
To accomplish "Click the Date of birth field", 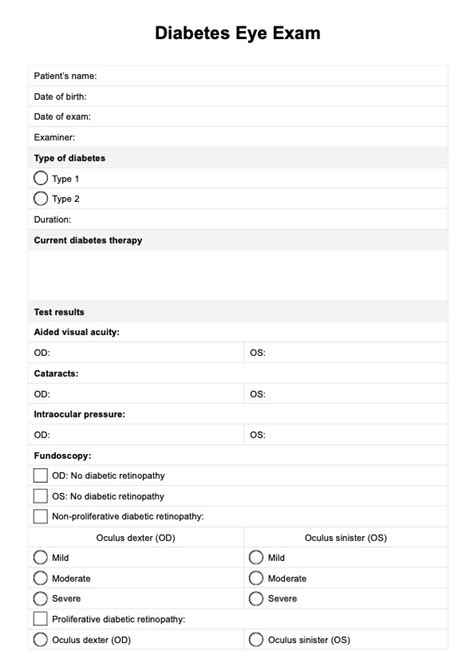I will click(238, 96).
